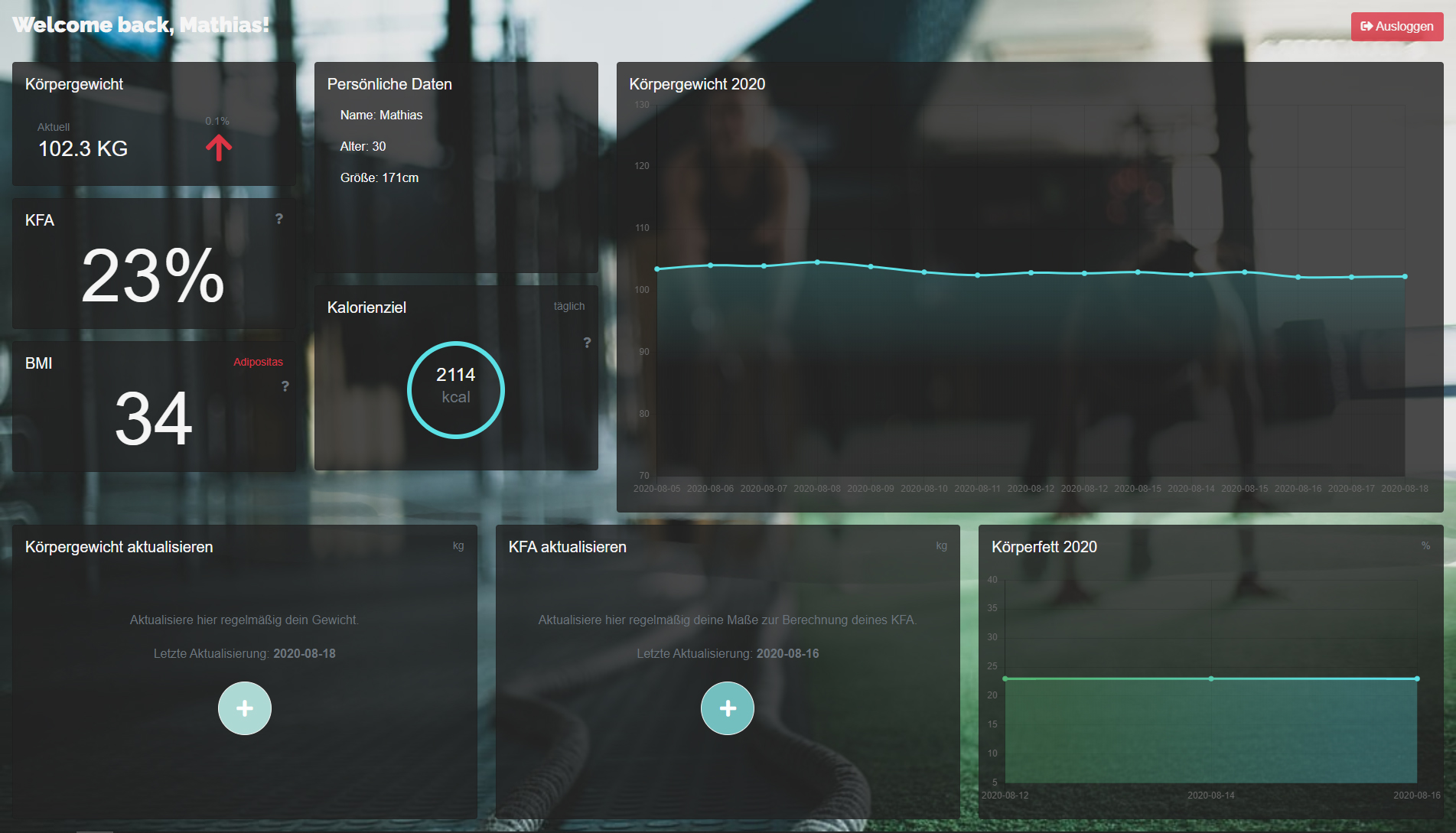Select the 2020-08-08 point on weight chart
1456x833 pixels.
(817, 262)
